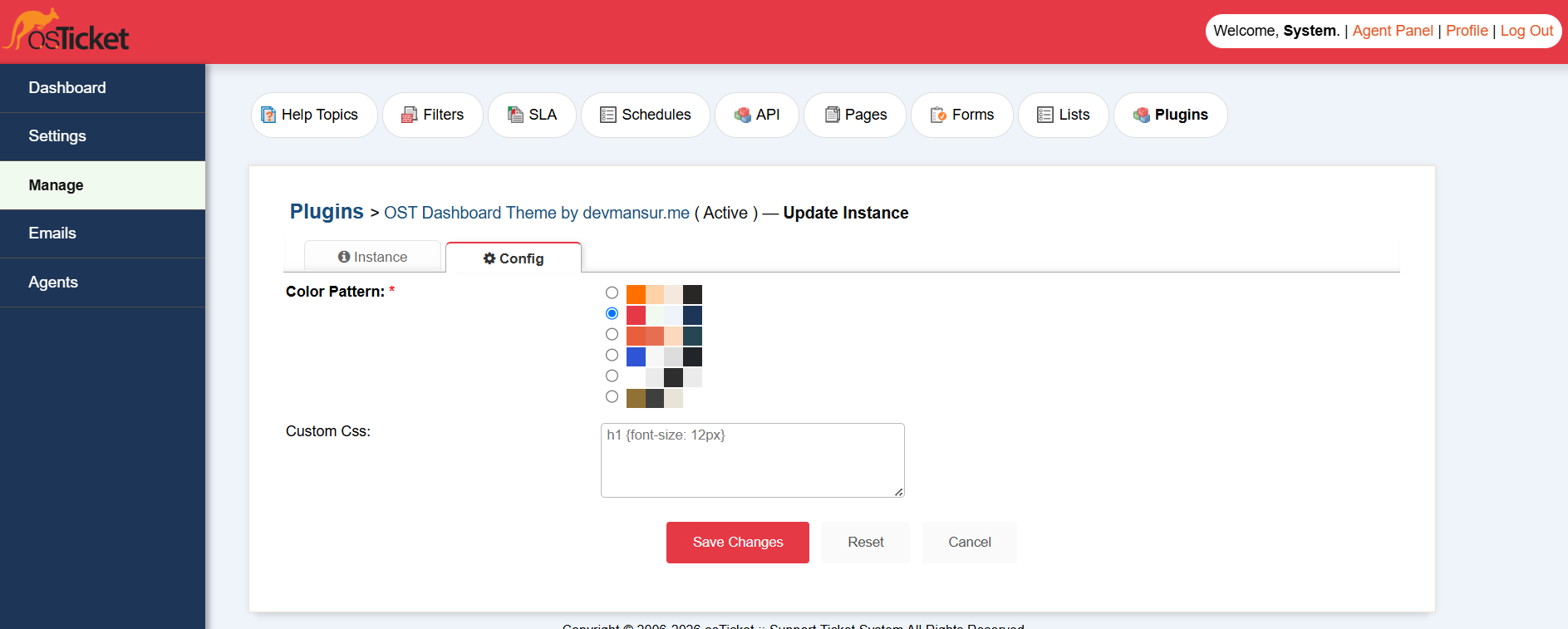Open the API section

tap(757, 115)
